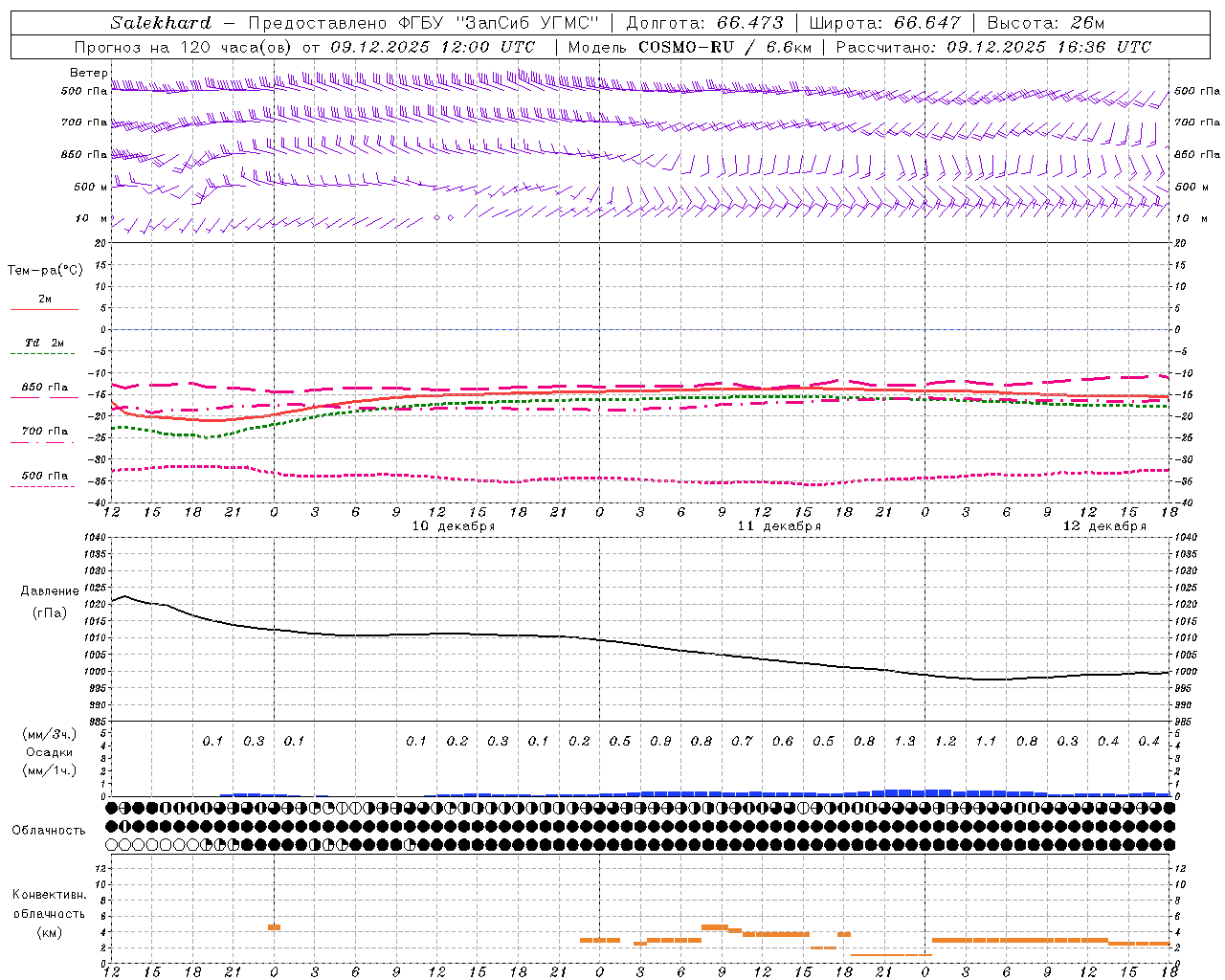Click the 'Осадки' precipitation label
This screenshot has height=980, width=1225.
(50, 752)
